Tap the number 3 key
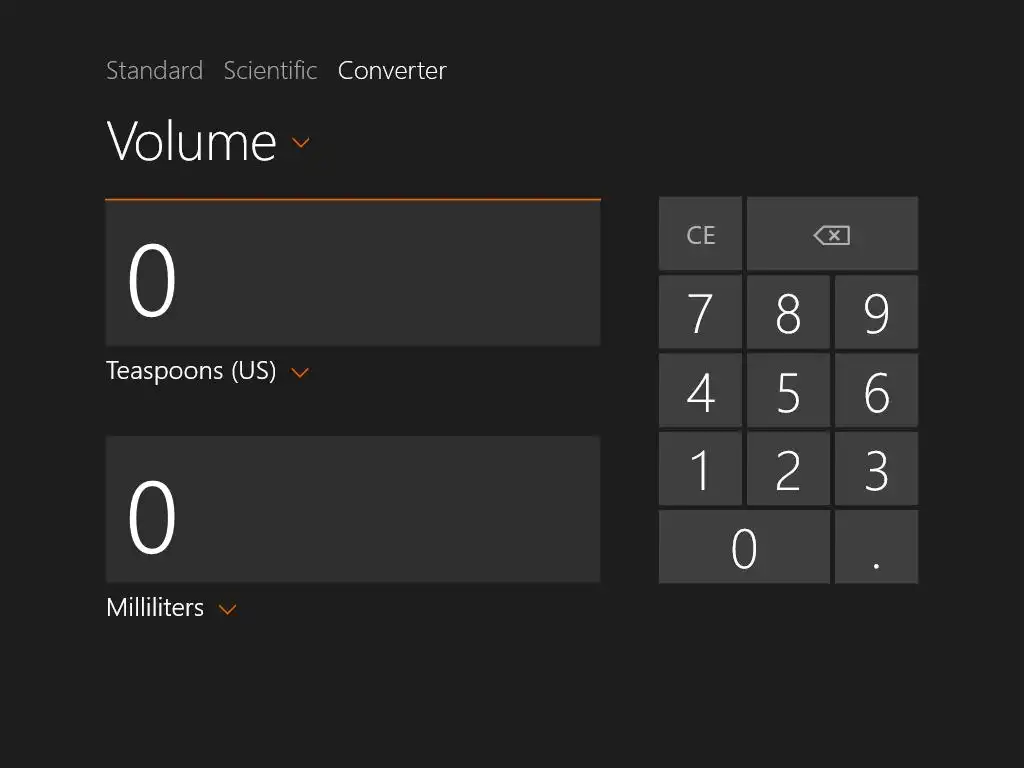The image size is (1024, 768). tap(876, 469)
